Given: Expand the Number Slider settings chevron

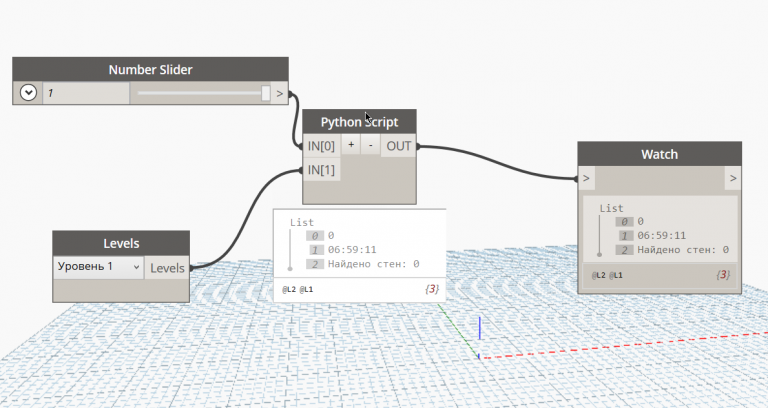Looking at the screenshot, I should tap(28, 93).
